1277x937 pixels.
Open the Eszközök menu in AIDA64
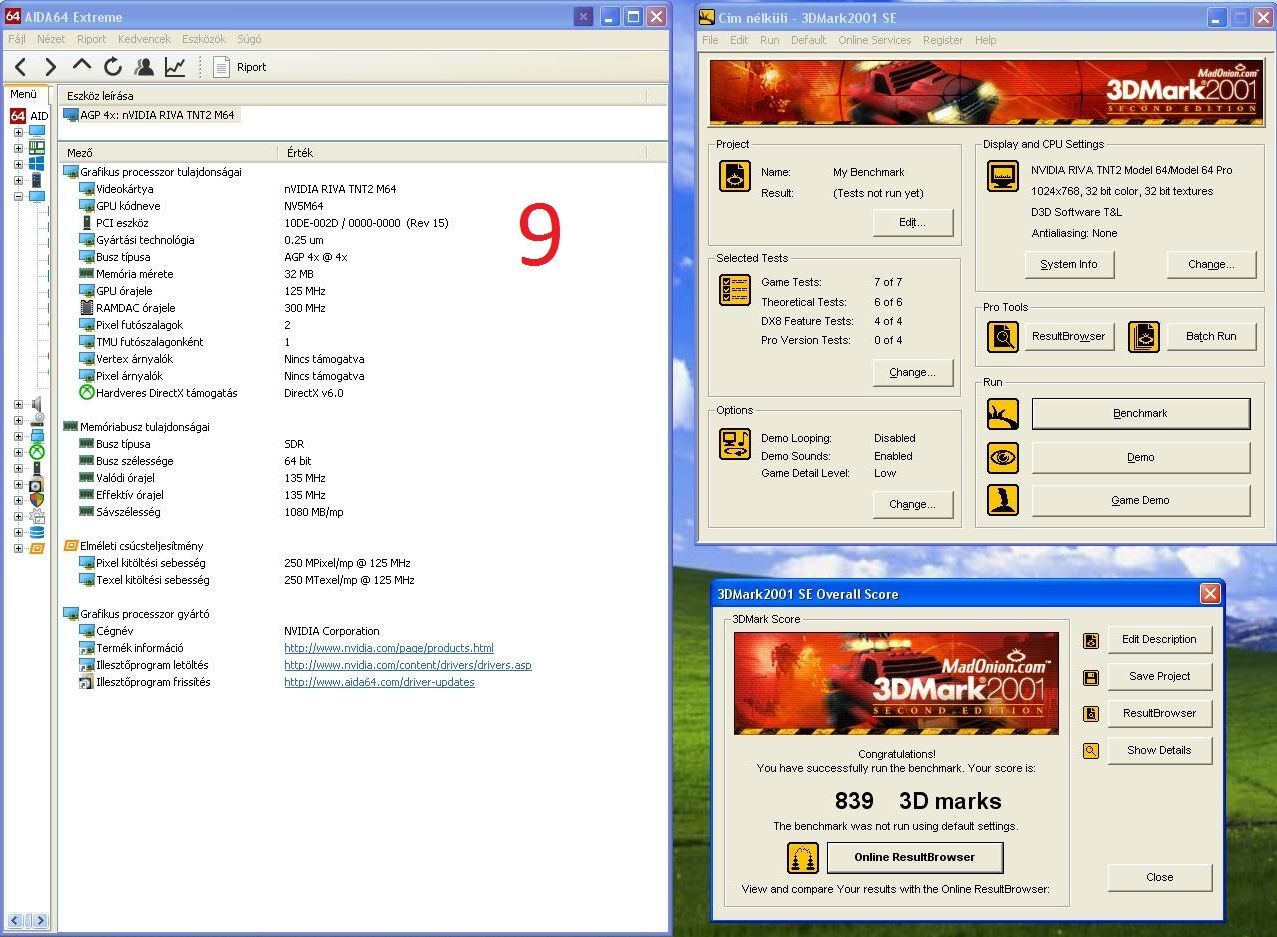(204, 39)
